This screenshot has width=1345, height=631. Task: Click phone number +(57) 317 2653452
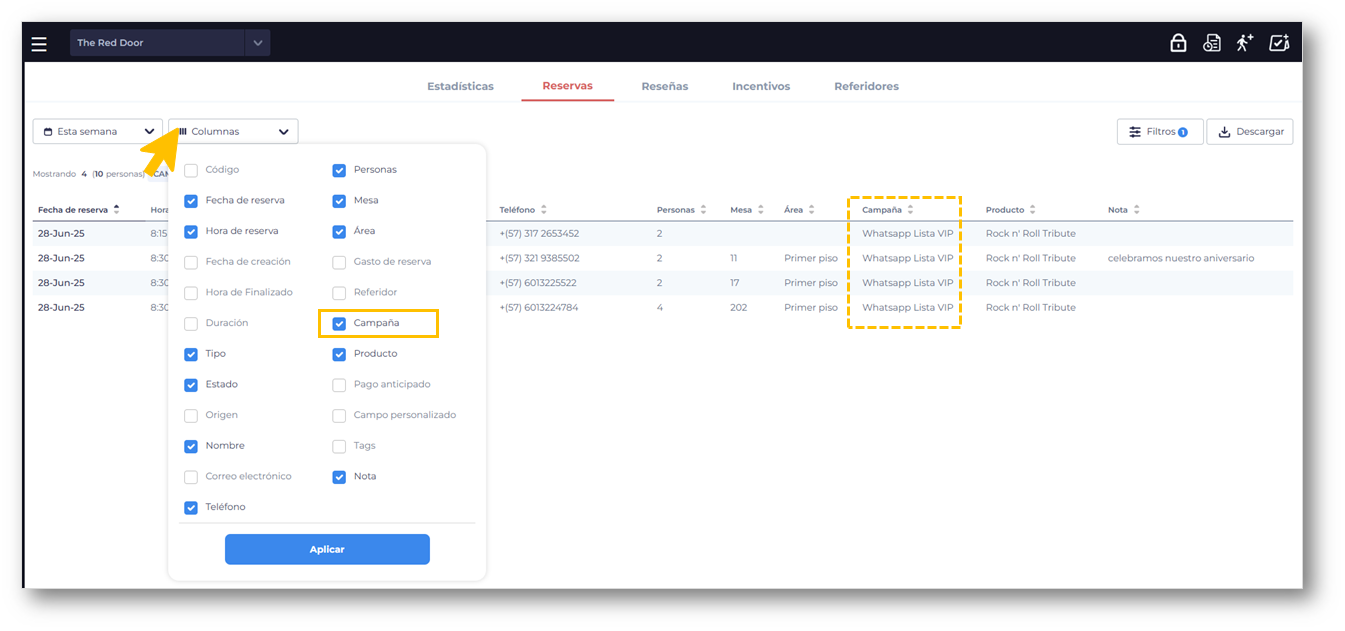[539, 234]
